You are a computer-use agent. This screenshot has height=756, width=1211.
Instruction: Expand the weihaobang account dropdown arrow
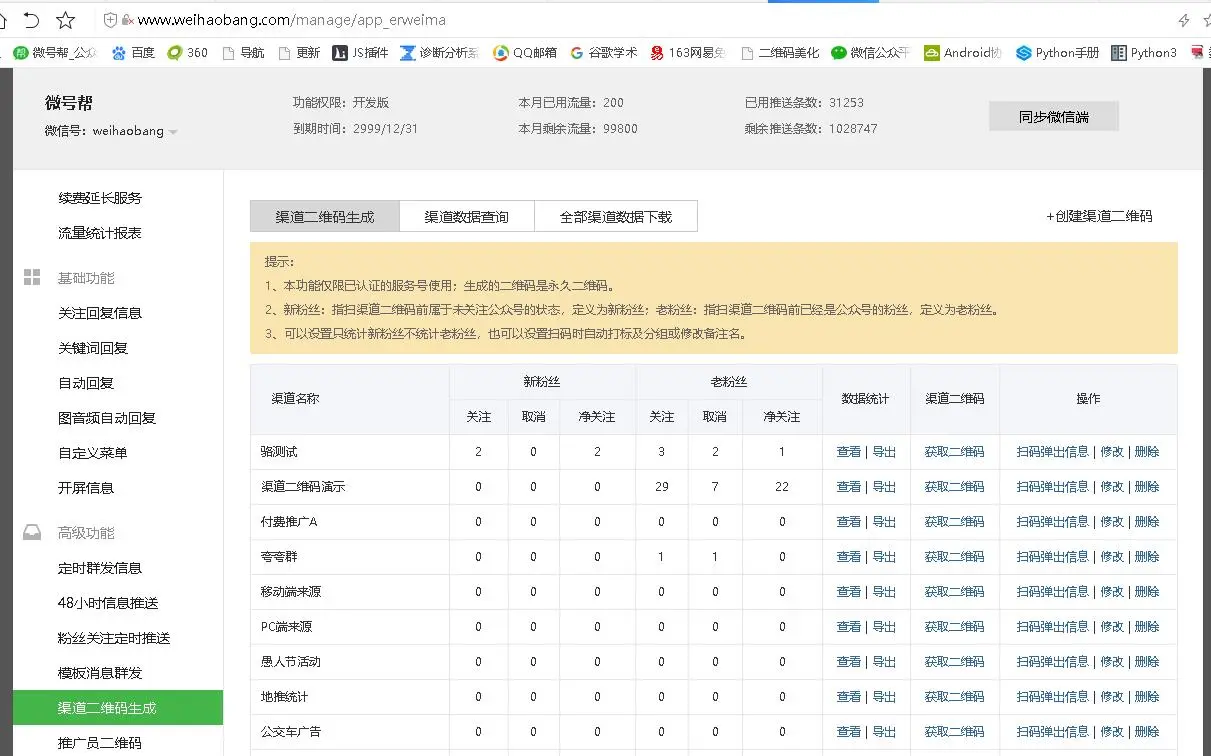(x=173, y=132)
